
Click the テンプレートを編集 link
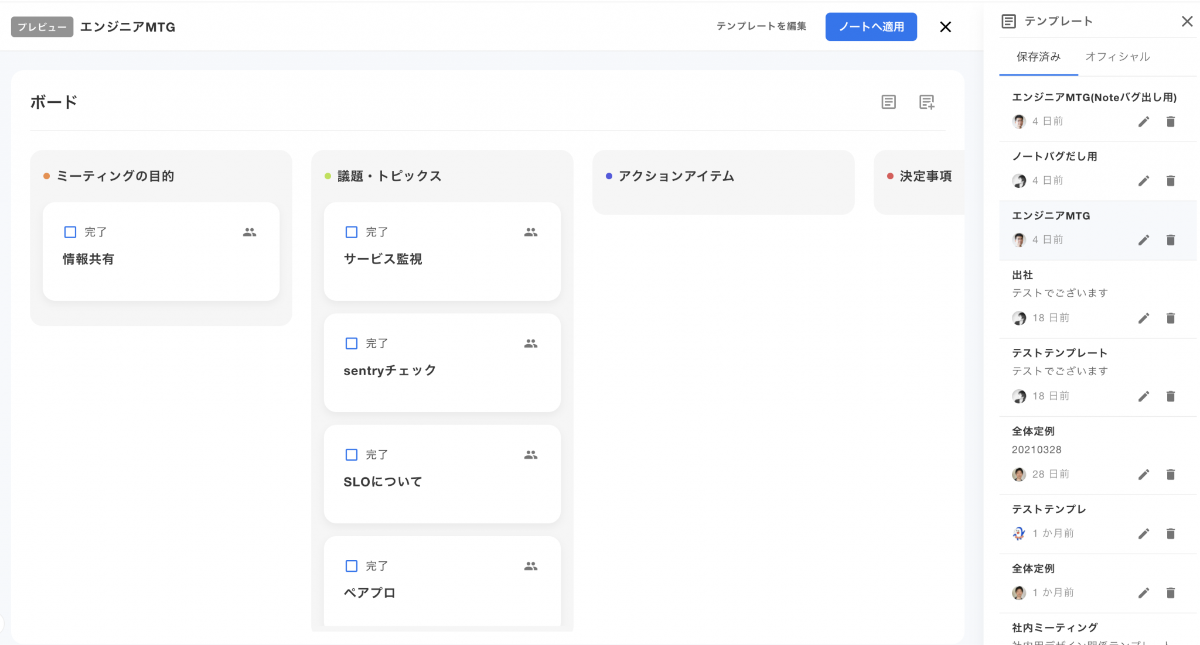click(761, 27)
